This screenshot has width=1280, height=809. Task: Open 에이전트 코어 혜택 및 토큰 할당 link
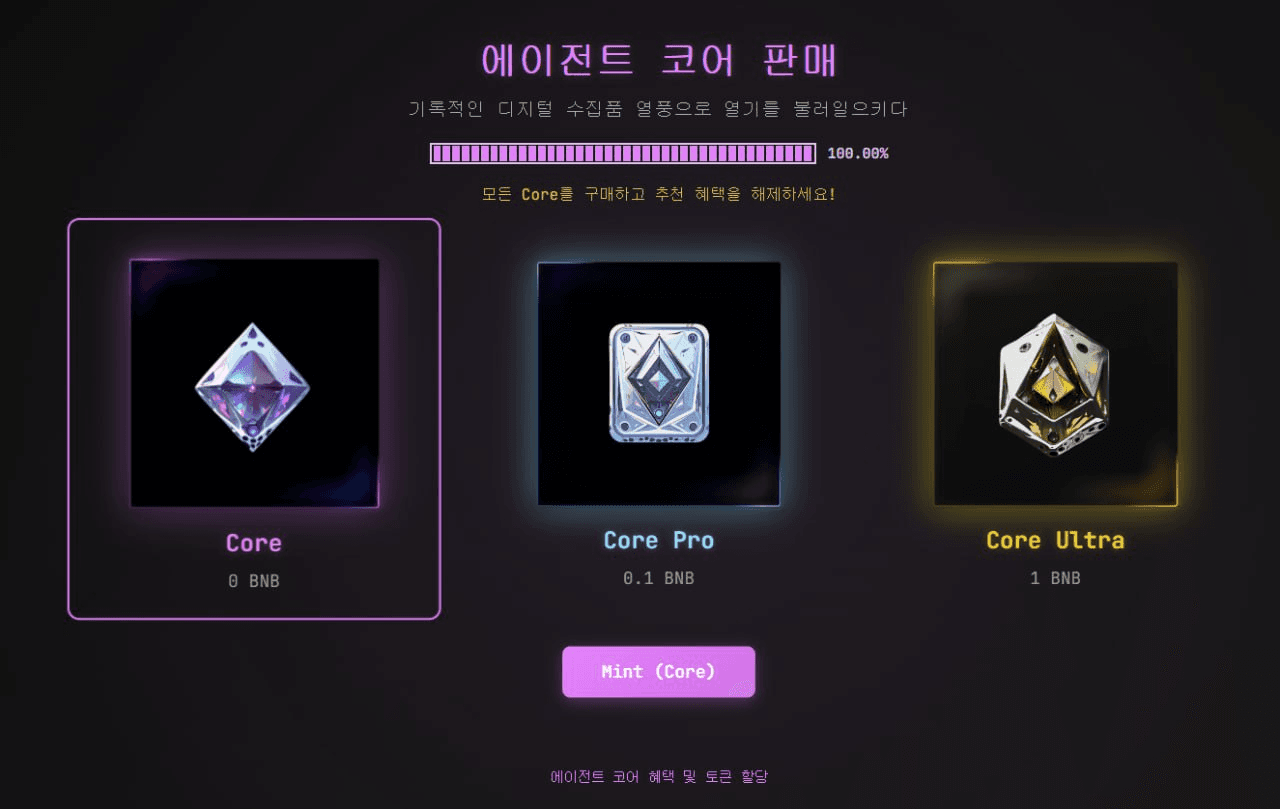[x=659, y=776]
